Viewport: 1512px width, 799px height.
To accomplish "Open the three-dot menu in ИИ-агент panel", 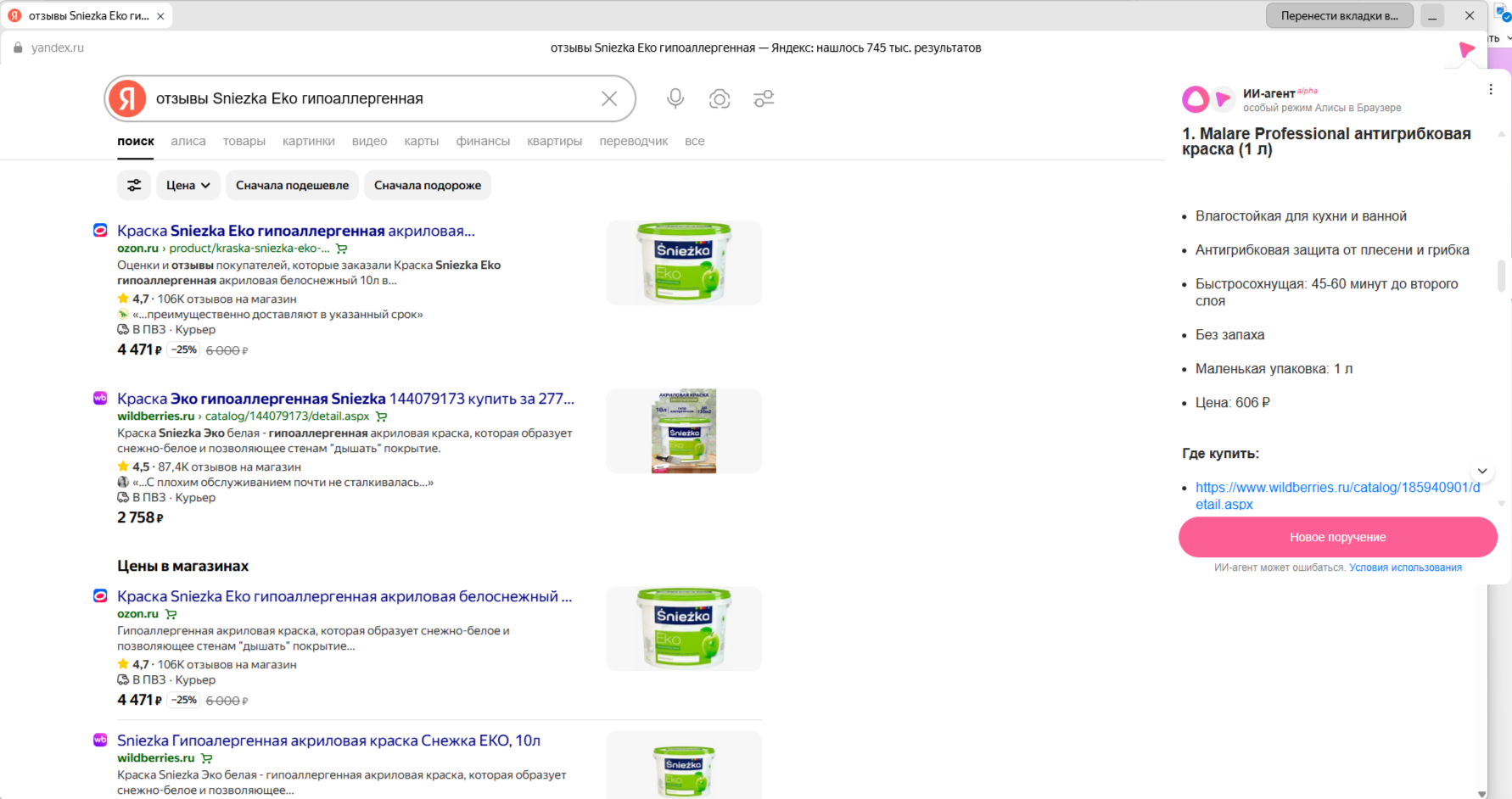I will pos(1491,90).
